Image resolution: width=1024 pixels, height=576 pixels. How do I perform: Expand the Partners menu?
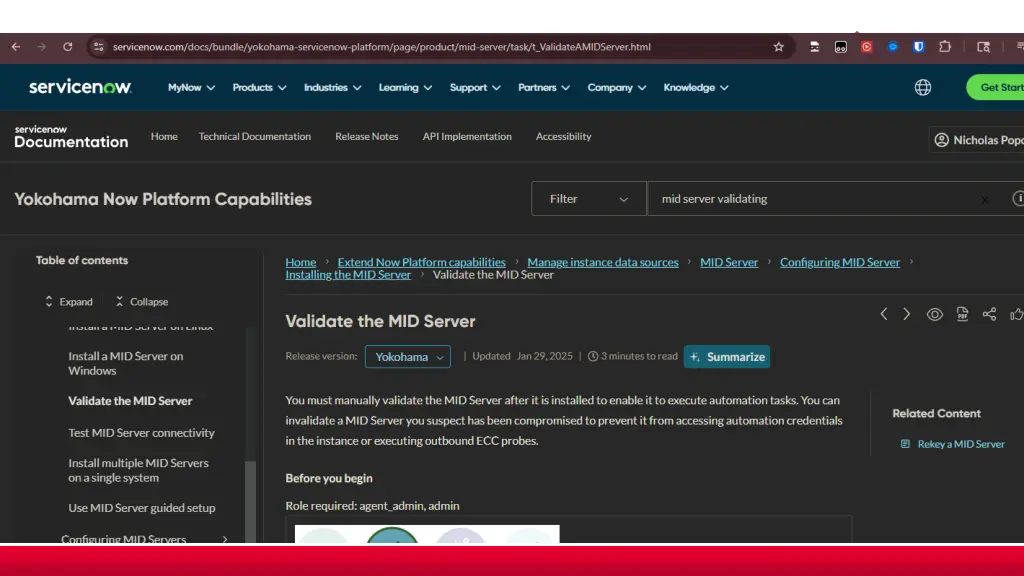coord(544,88)
